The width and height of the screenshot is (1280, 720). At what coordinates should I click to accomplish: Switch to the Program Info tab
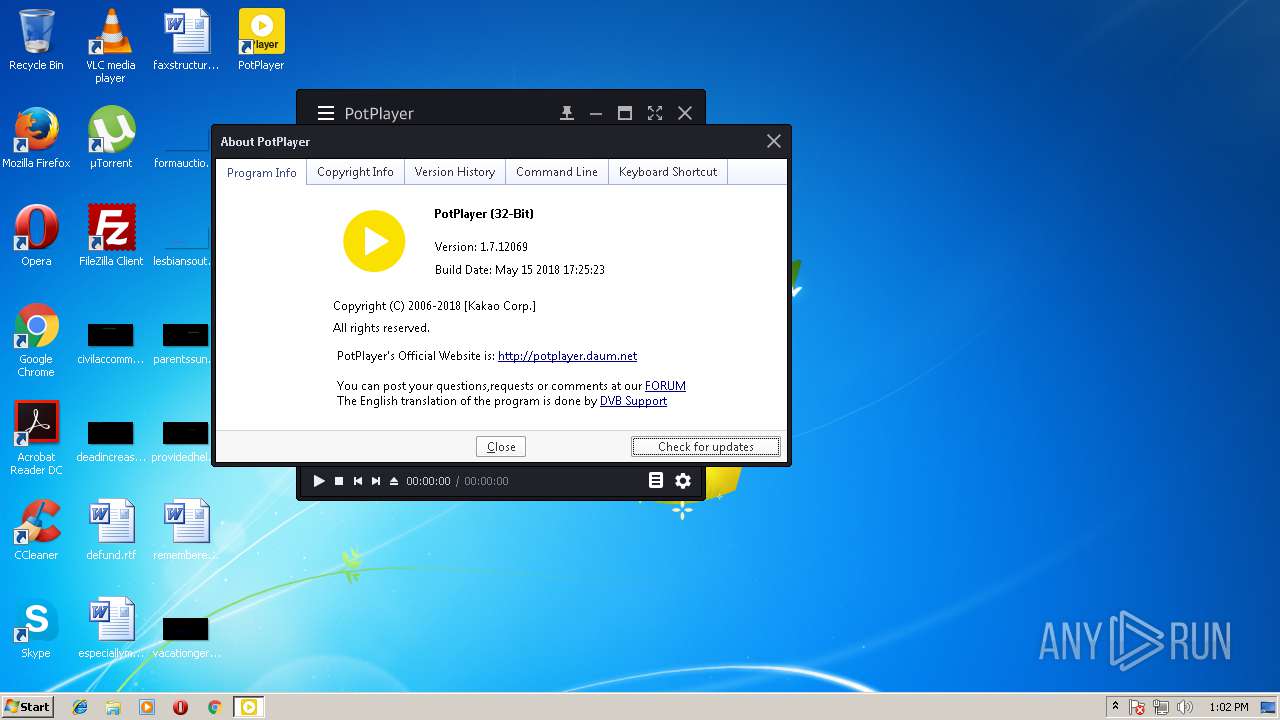(x=262, y=172)
